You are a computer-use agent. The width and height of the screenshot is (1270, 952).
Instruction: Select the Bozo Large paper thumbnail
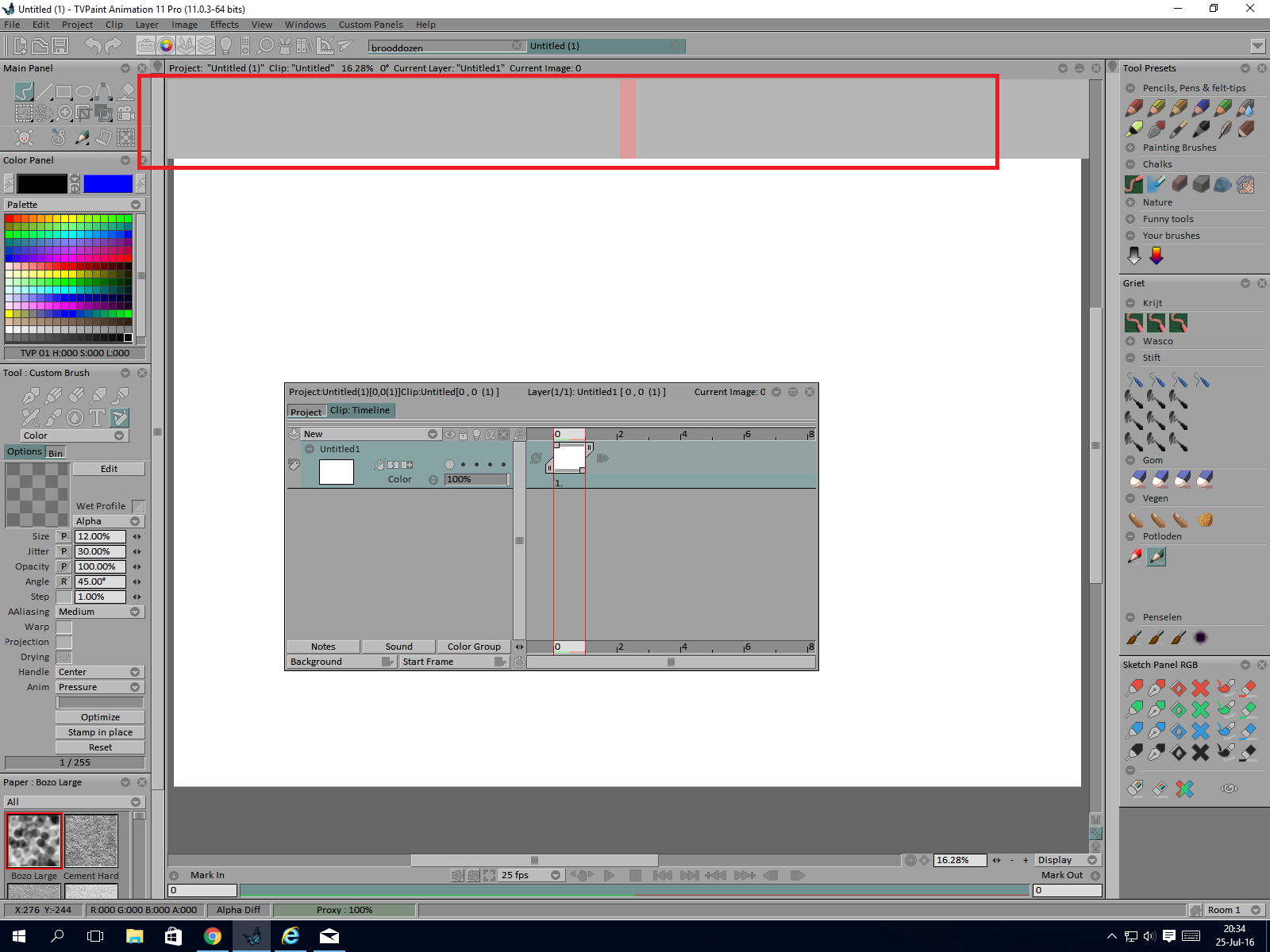coord(34,841)
